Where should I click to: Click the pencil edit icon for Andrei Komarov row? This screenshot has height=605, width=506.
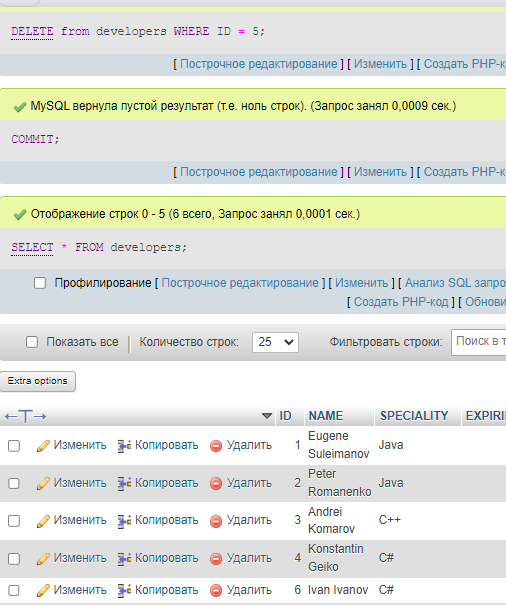tap(43, 521)
